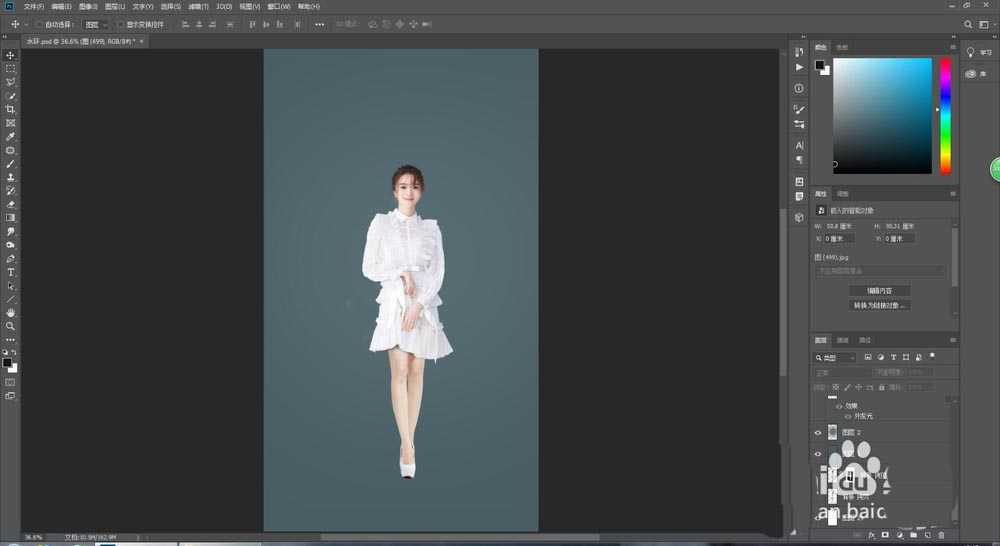Hide the 图层 2 layer via eye icon
This screenshot has height=546, width=1000.
coord(818,432)
